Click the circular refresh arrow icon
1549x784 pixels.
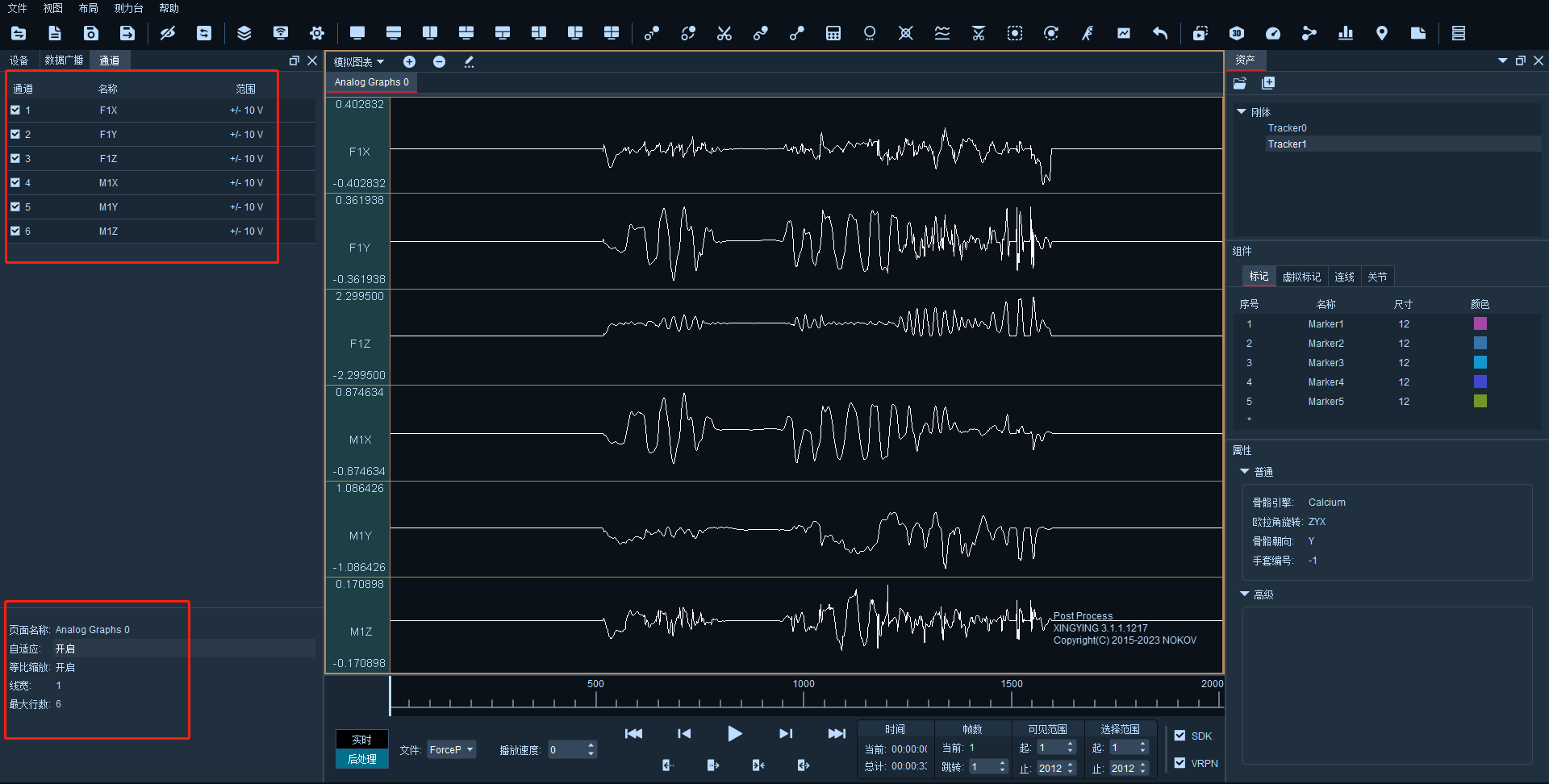[x=1051, y=33]
